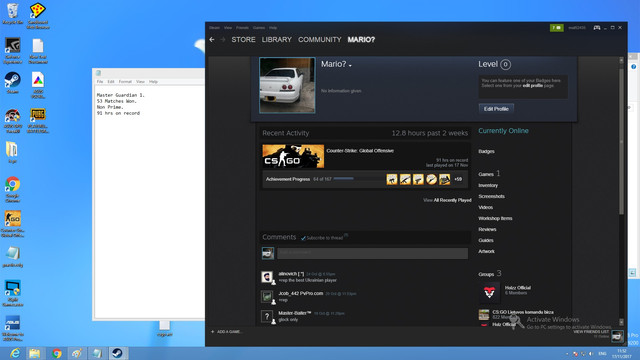Click the profile avatar car picture
Screen dimensions: 640x360
[x=287, y=85]
